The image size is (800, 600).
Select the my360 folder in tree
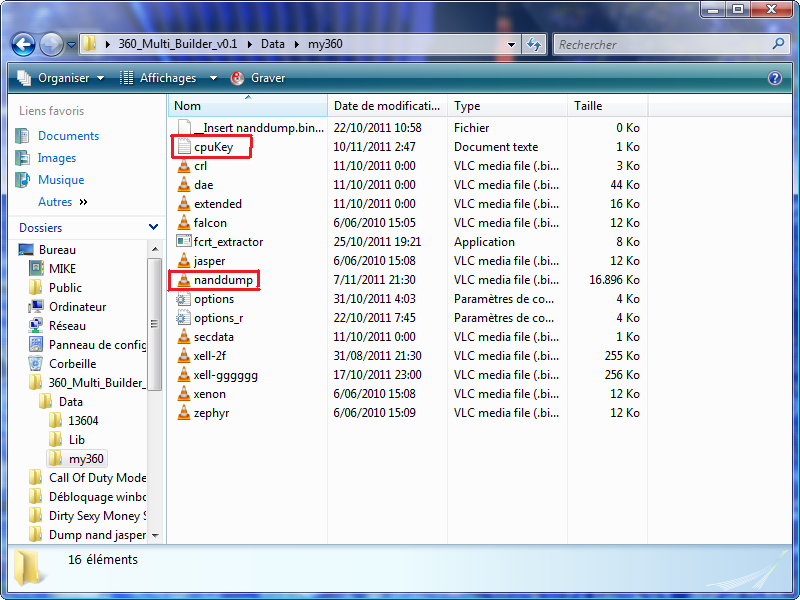click(86, 459)
